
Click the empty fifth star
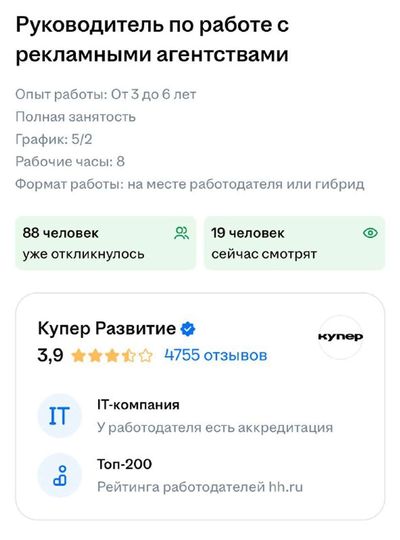[145, 355]
